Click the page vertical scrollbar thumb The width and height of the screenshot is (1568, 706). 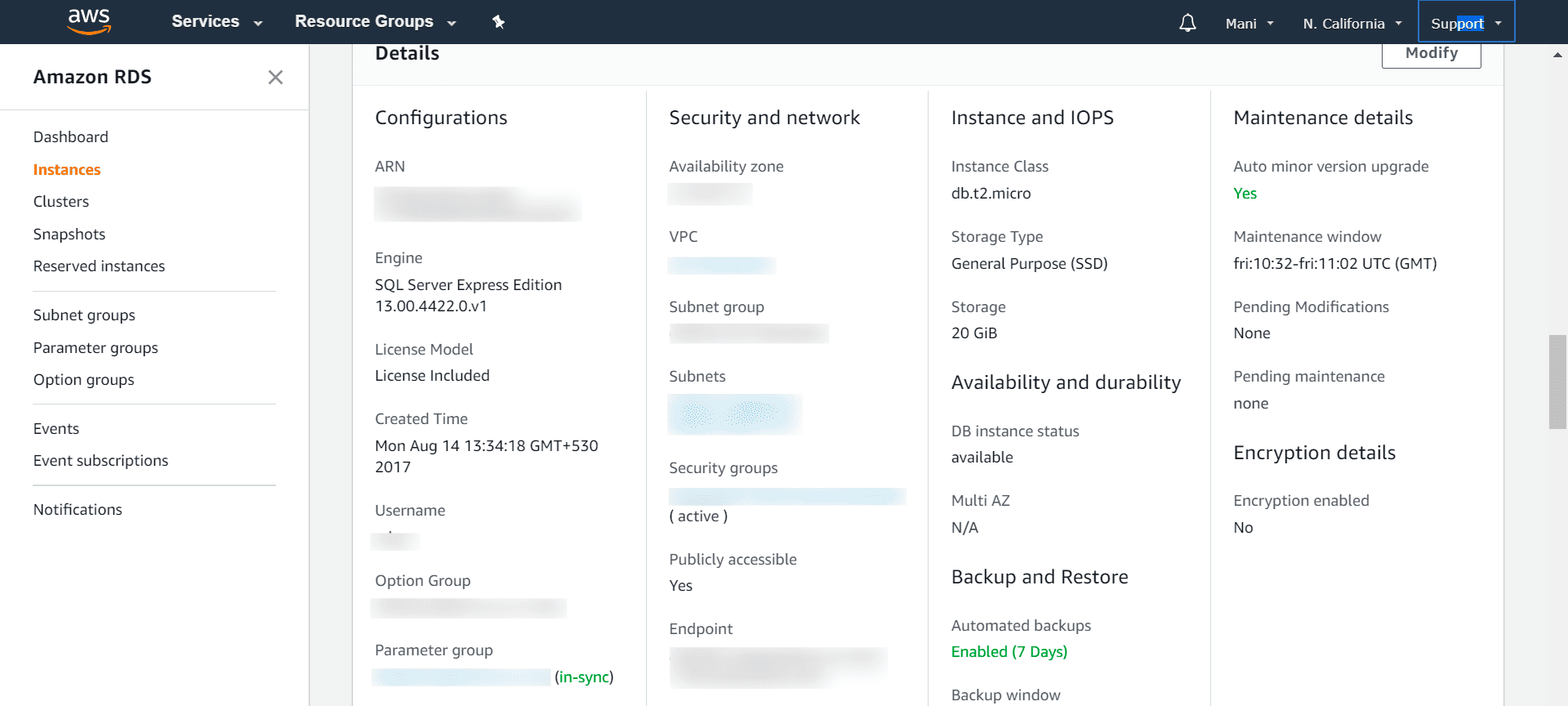pyautogui.click(x=1557, y=382)
